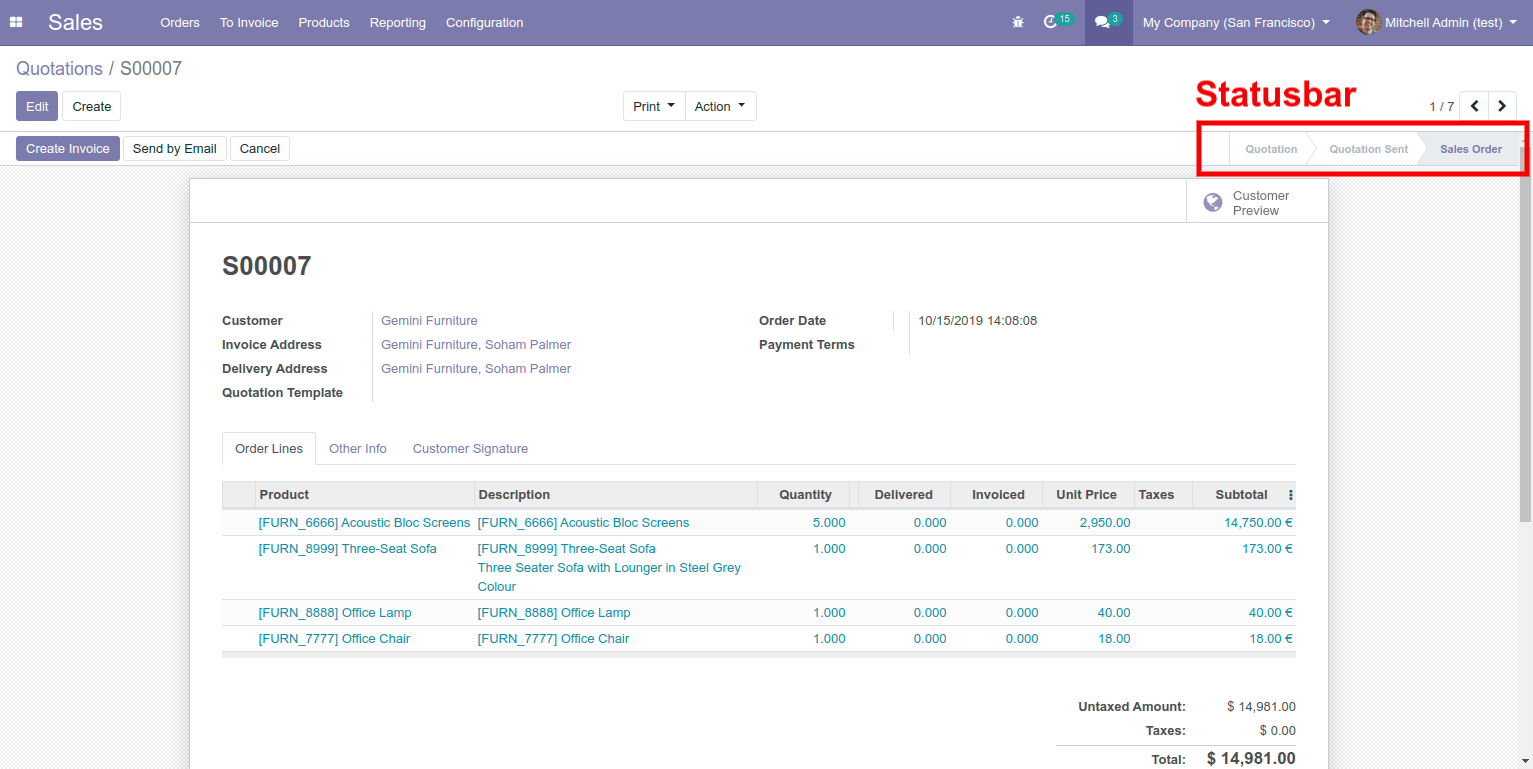
Task: Open Invoice Address Gemini Furniture, Soham Palmer link
Action: pos(476,345)
